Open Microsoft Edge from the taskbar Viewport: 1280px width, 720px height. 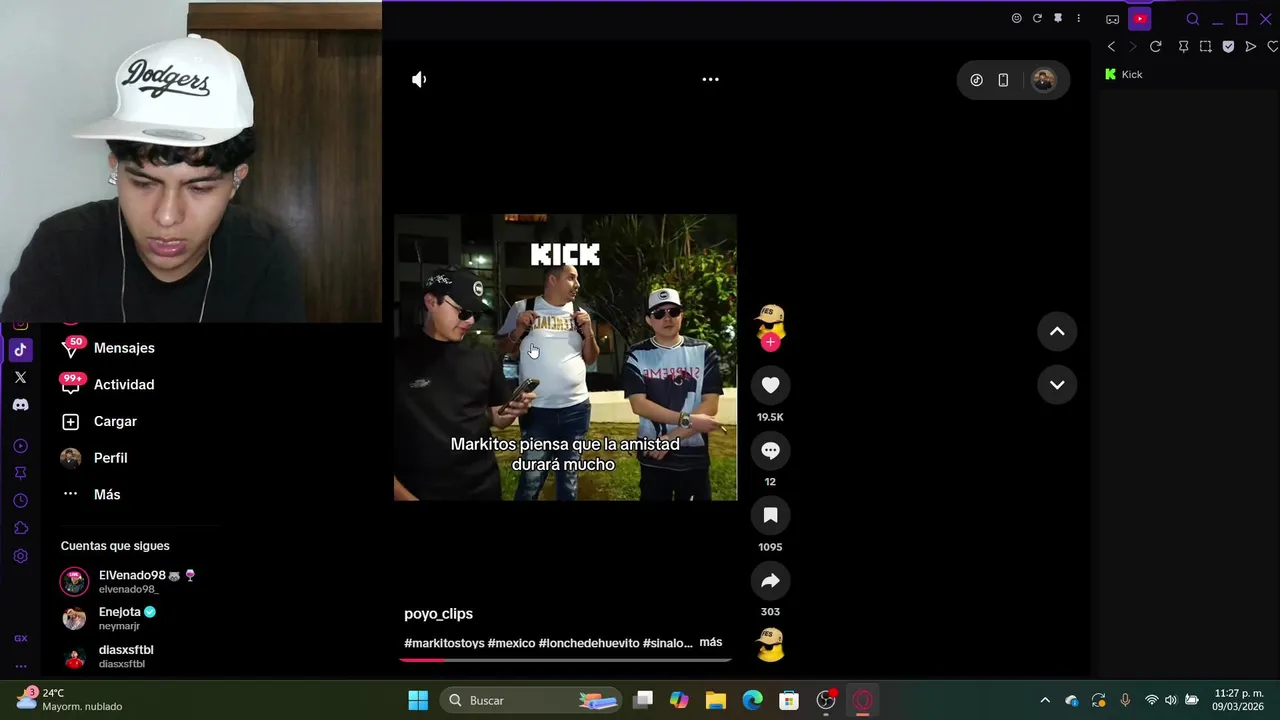[752, 700]
